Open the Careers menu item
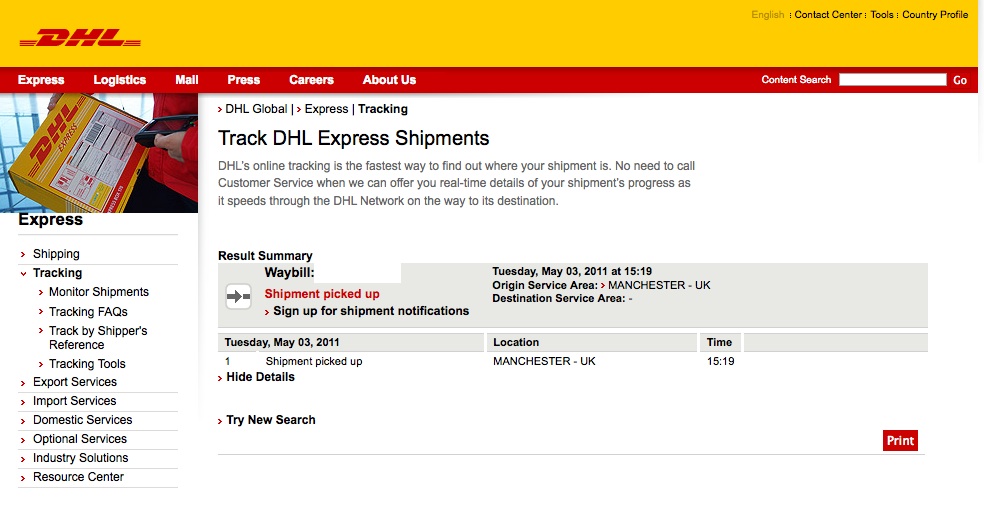984x509 pixels. click(x=311, y=80)
